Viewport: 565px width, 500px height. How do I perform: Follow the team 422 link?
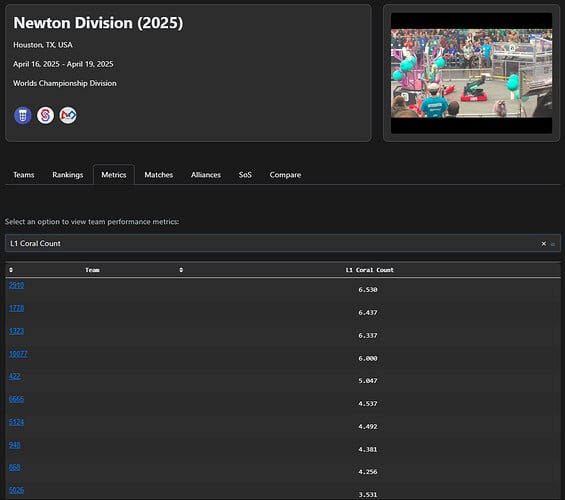click(14, 376)
